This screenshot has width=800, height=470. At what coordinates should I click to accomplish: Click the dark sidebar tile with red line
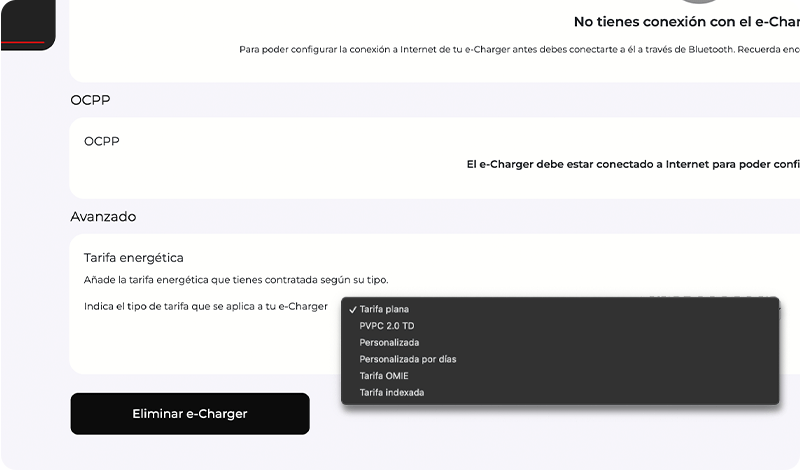point(26,24)
